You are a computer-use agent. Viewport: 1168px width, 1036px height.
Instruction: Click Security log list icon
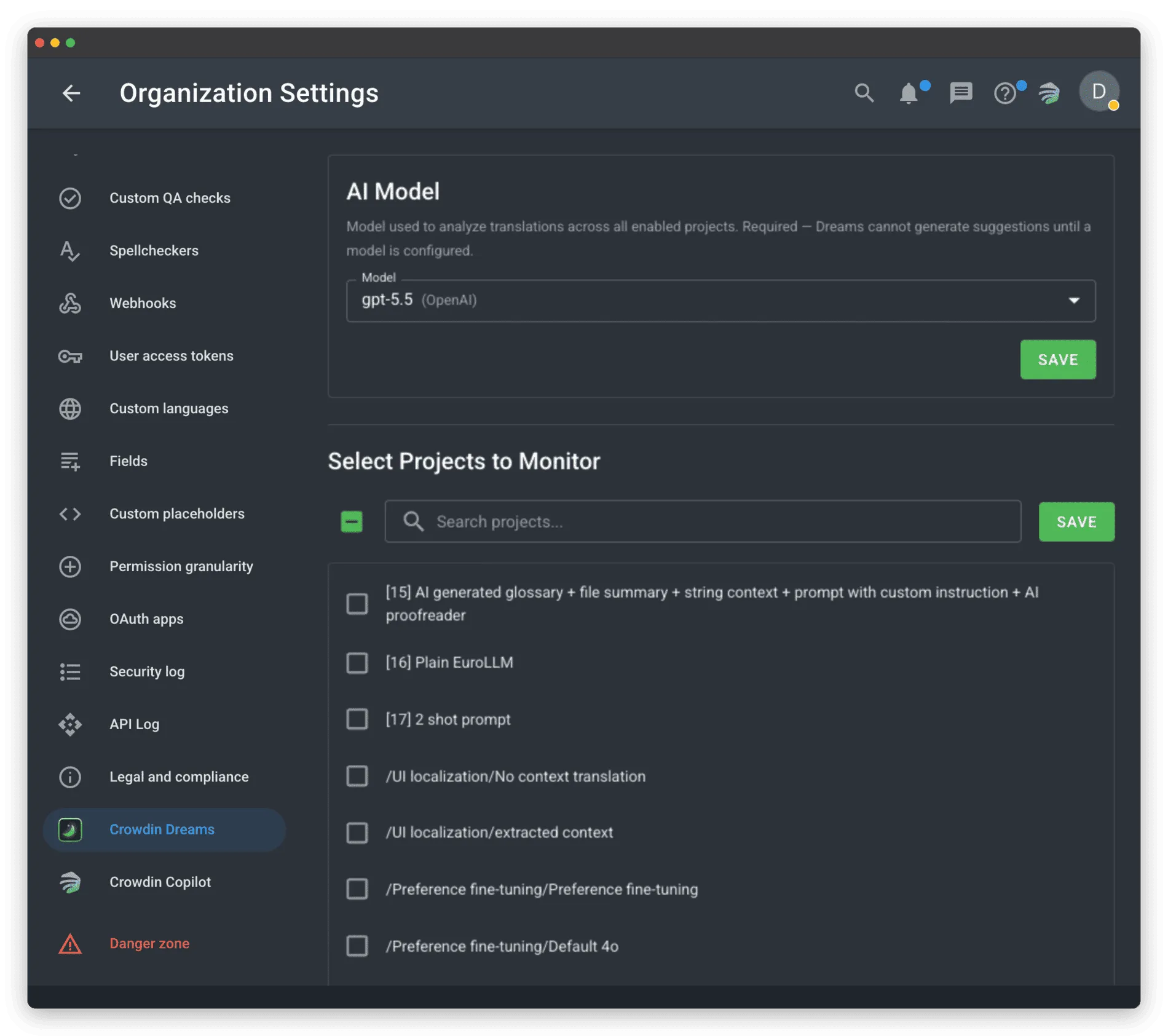pos(70,671)
